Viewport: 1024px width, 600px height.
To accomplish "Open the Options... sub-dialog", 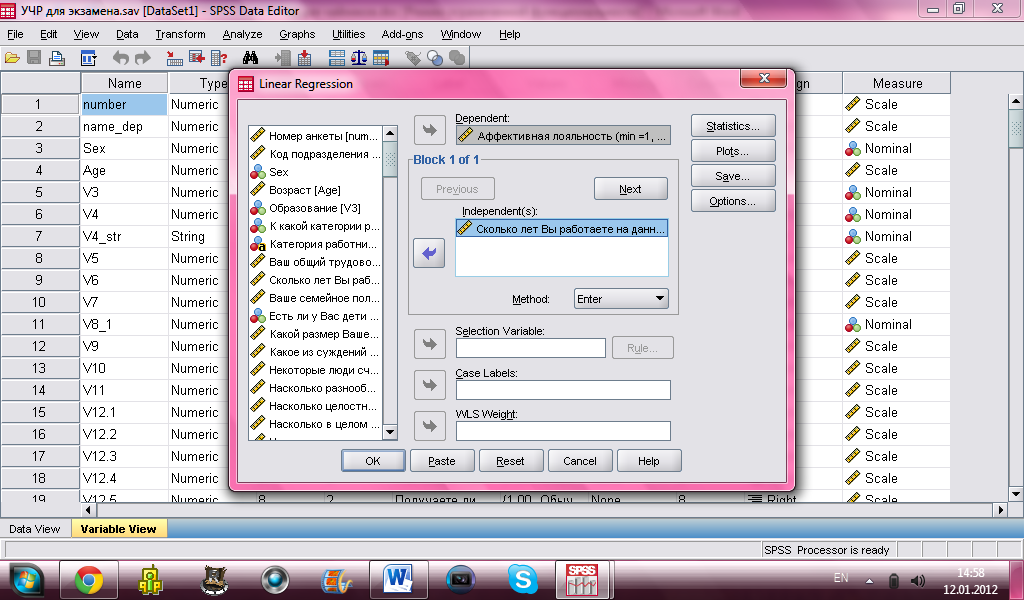I will click(733, 201).
